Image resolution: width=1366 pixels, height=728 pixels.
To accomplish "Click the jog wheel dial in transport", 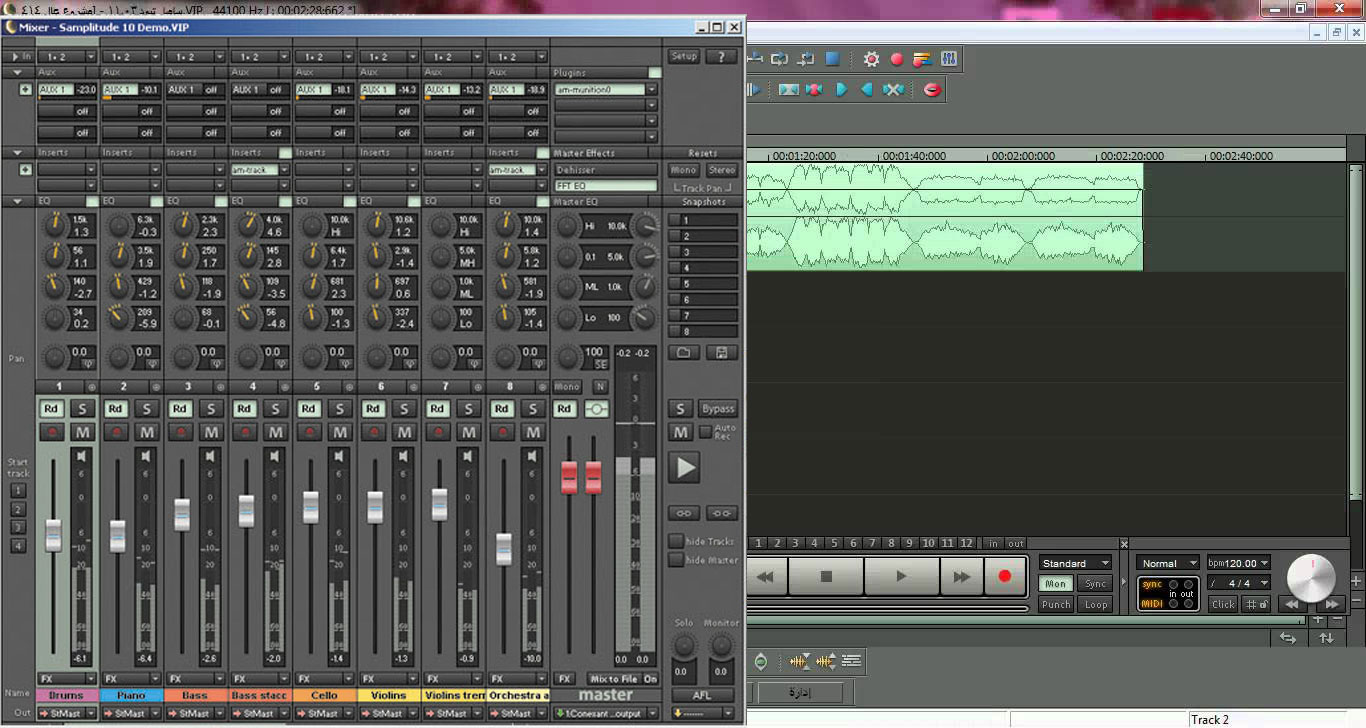I will click(x=1311, y=577).
